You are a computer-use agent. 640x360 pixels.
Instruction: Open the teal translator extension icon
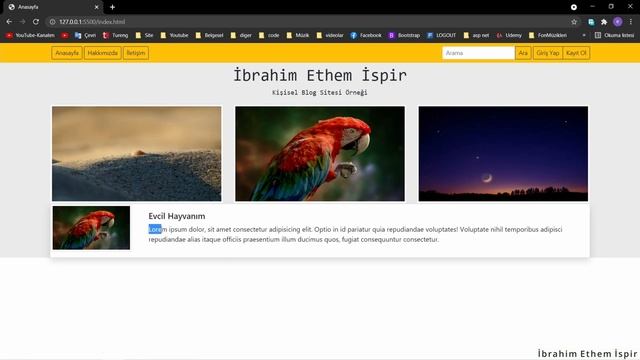point(591,22)
